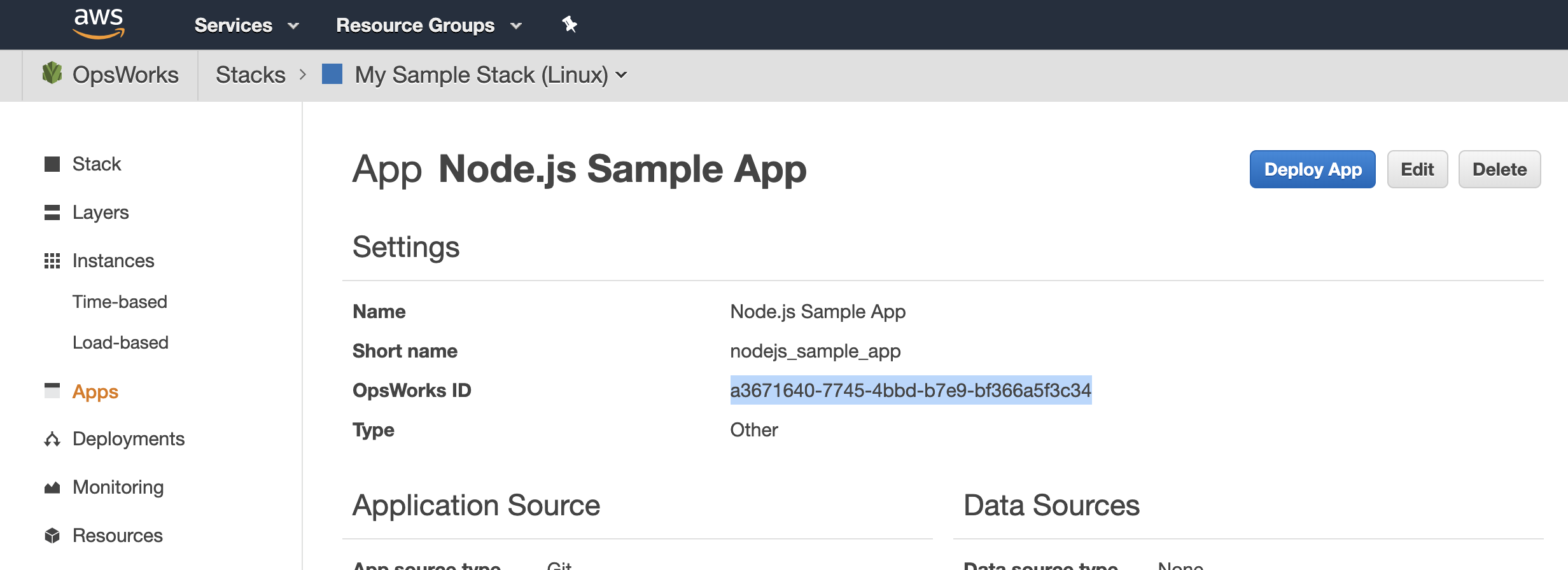Screen dimensions: 1568x570
Task: Open the Services dropdown menu
Action: point(246,25)
